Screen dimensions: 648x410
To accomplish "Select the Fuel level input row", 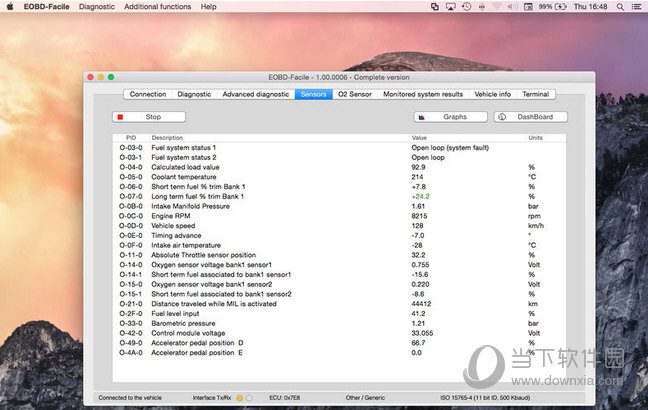I will [339, 314].
